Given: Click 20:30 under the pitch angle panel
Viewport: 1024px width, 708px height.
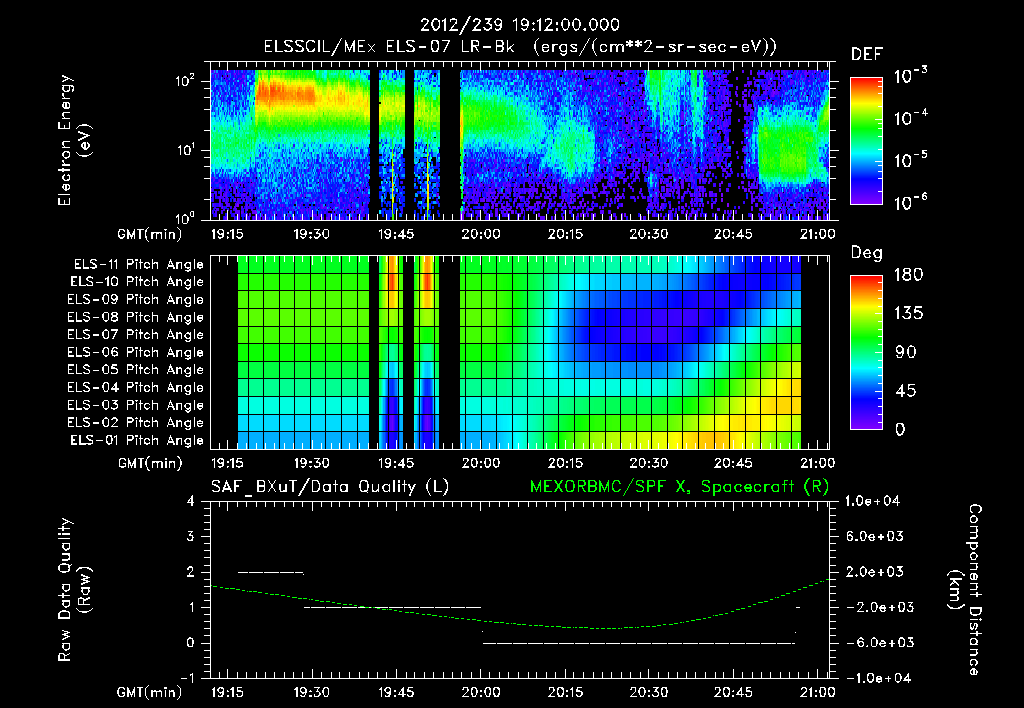Looking at the screenshot, I should pos(648,464).
